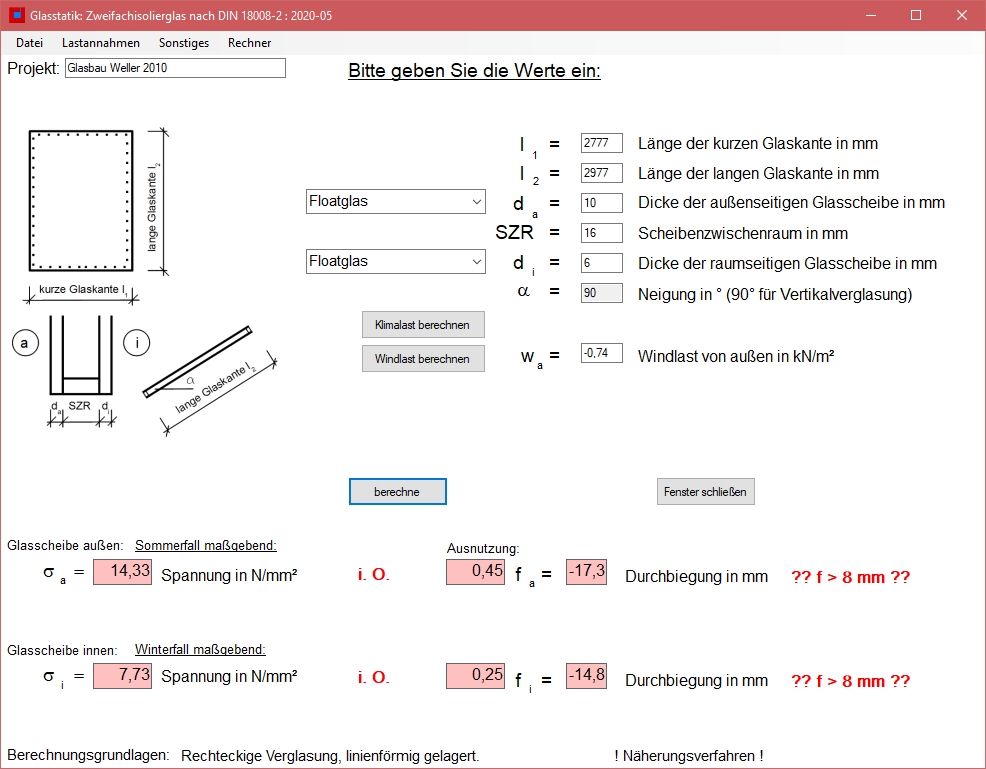The height and width of the screenshot is (769, 986).
Task: Click the '! Näherungsverfahren !' note
Action: pos(689,756)
